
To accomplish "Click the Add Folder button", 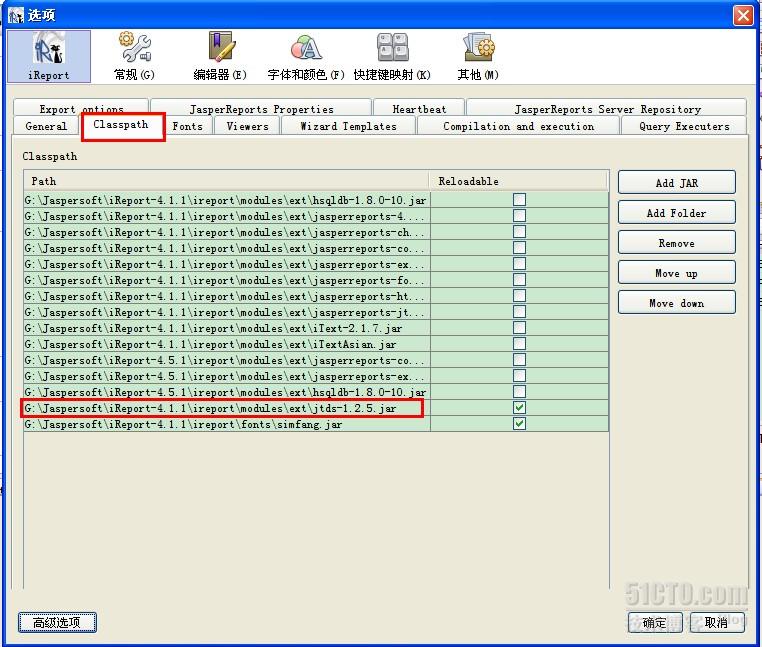I will pos(676,212).
